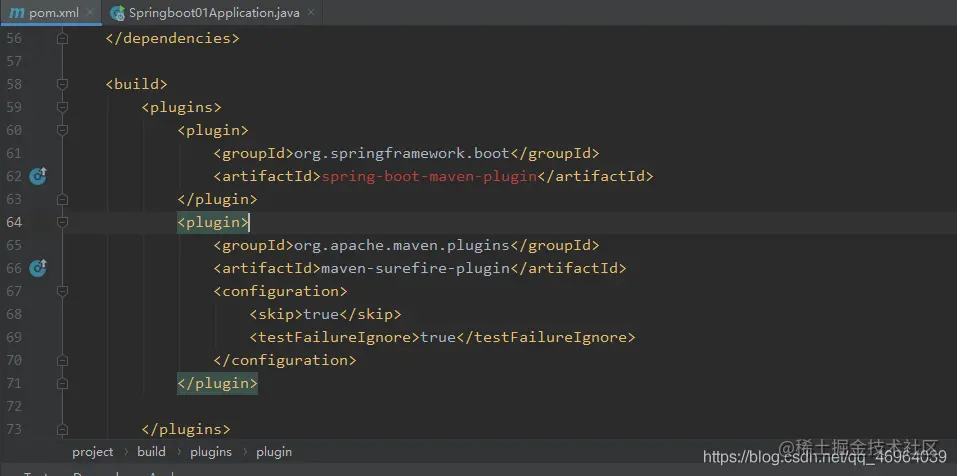The width and height of the screenshot is (957, 476).
Task: Click the Maven file icon on pom.xml tab
Action: pos(17,13)
